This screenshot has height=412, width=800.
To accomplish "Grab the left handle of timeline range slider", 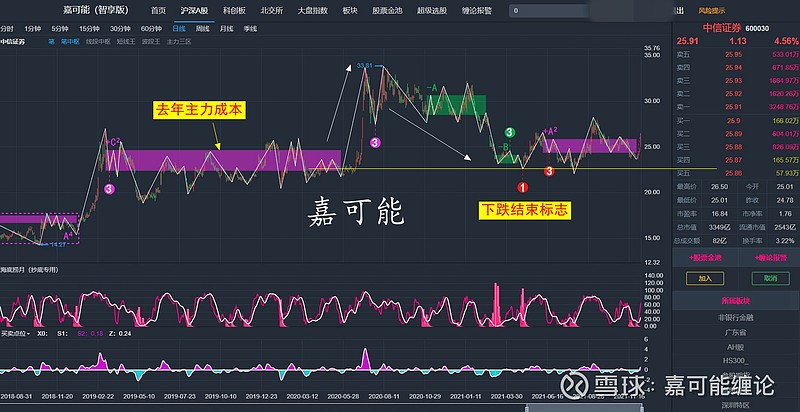I will tap(527, 407).
